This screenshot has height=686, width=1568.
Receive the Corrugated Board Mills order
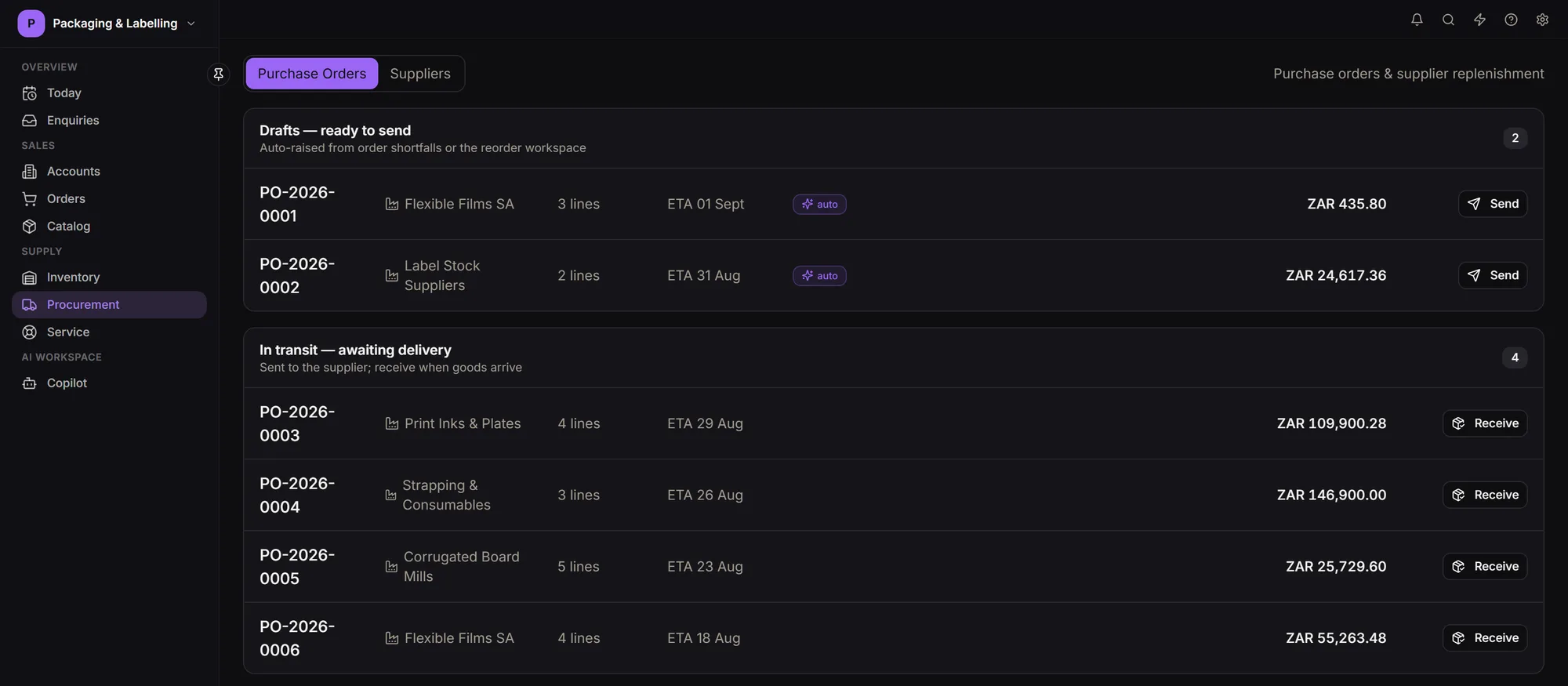1485,566
